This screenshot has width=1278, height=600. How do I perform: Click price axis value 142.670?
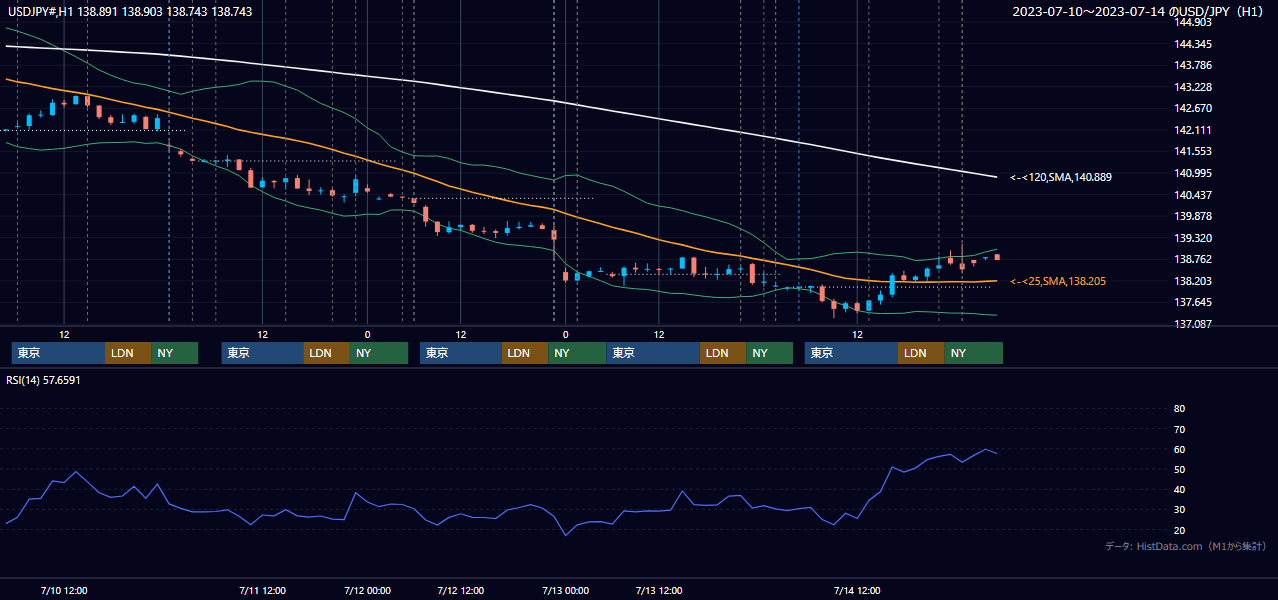(1193, 108)
